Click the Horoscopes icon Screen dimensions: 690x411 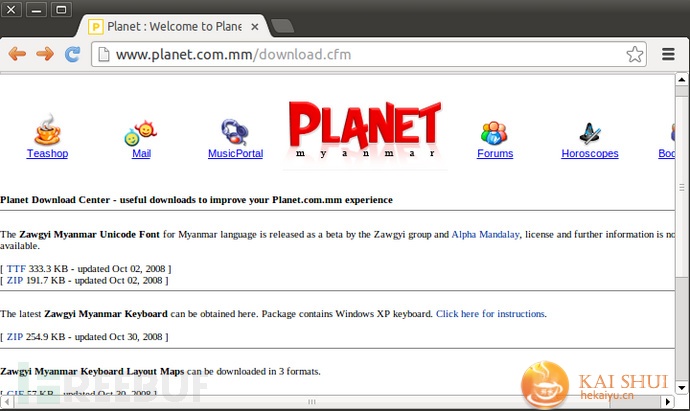pyautogui.click(x=590, y=134)
